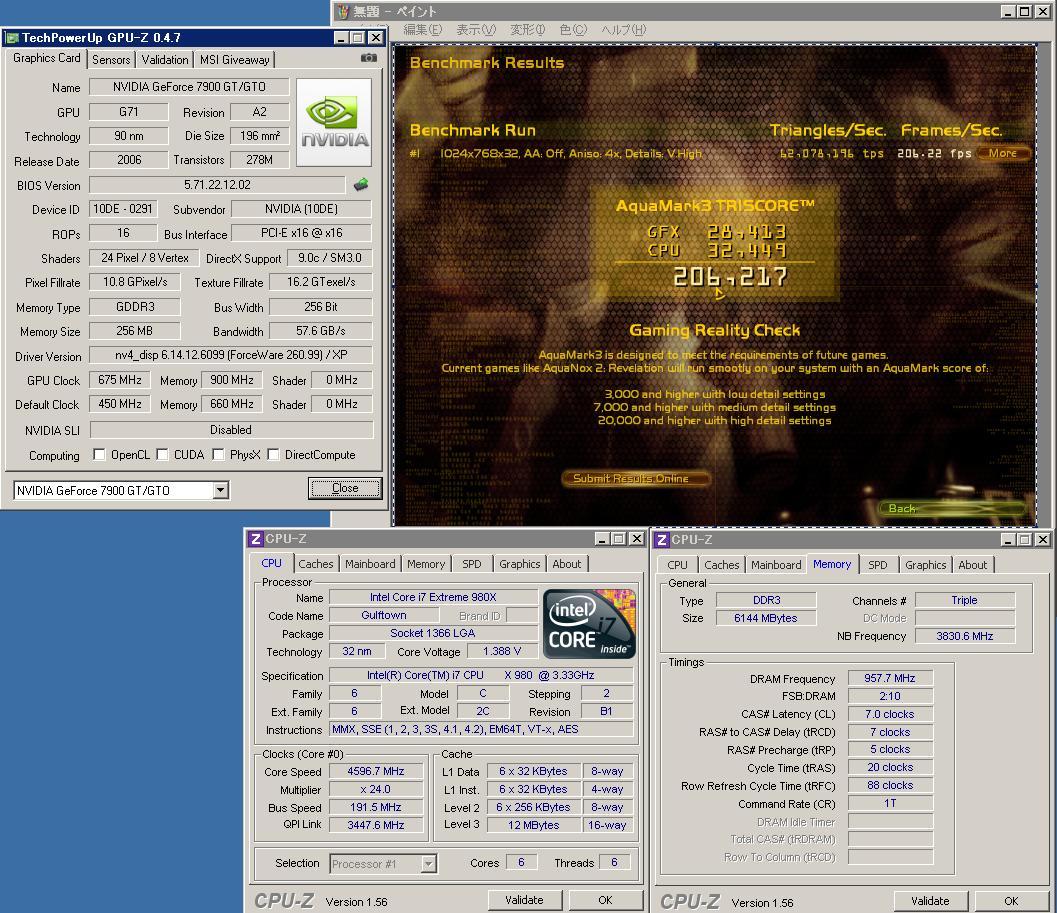Open the 表示(V) menu in Paint
This screenshot has width=1057, height=913.
(x=476, y=30)
